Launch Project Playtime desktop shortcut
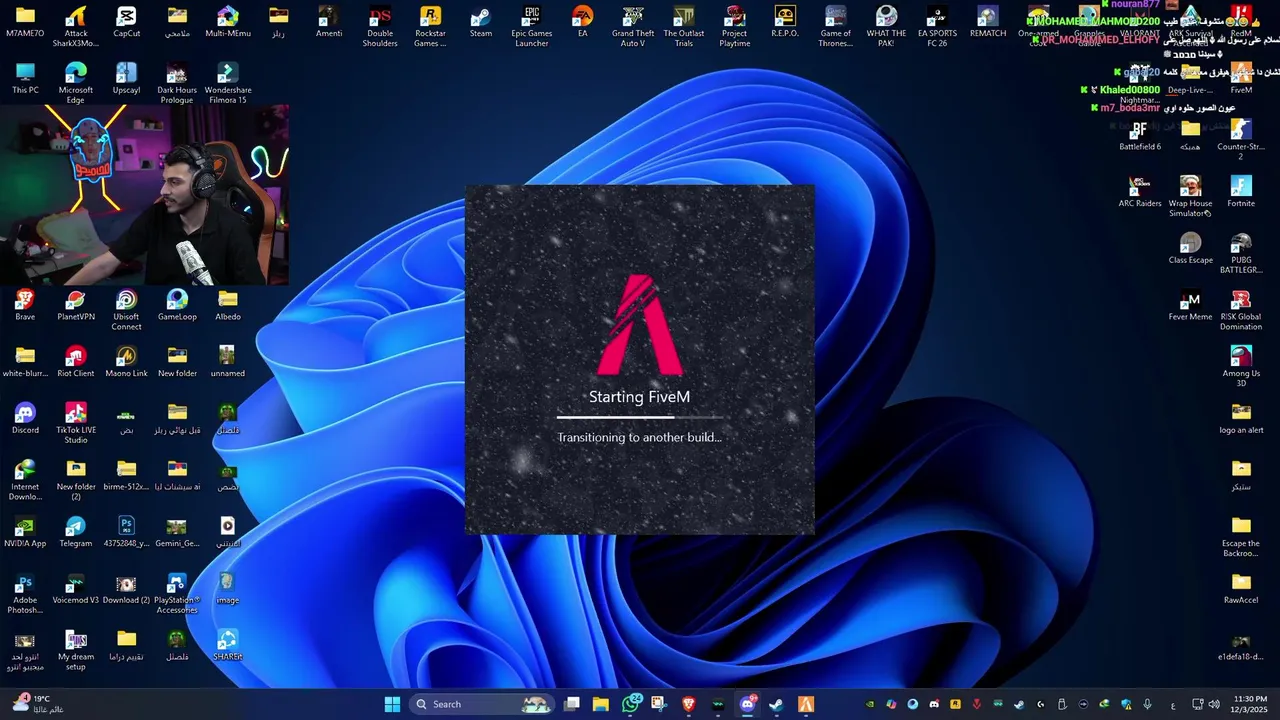 pyautogui.click(x=735, y=26)
